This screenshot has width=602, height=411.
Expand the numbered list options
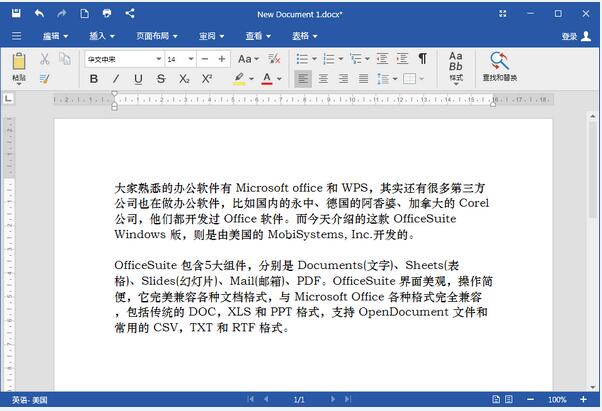coord(341,59)
